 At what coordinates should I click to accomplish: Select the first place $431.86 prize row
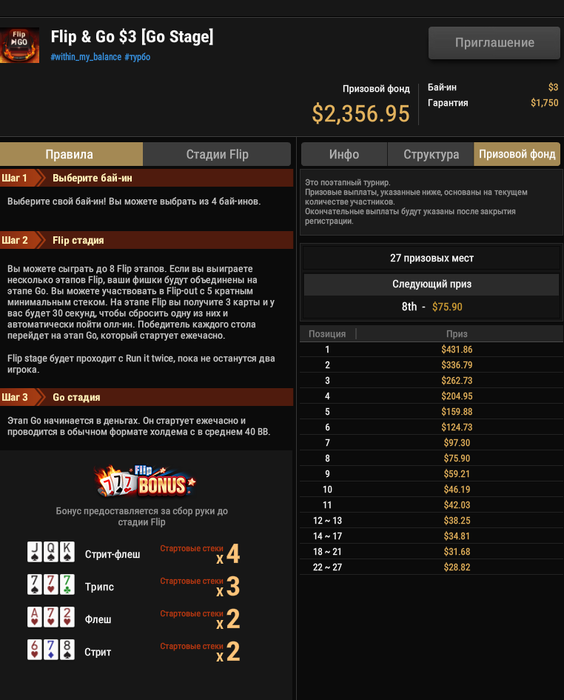pos(431,350)
